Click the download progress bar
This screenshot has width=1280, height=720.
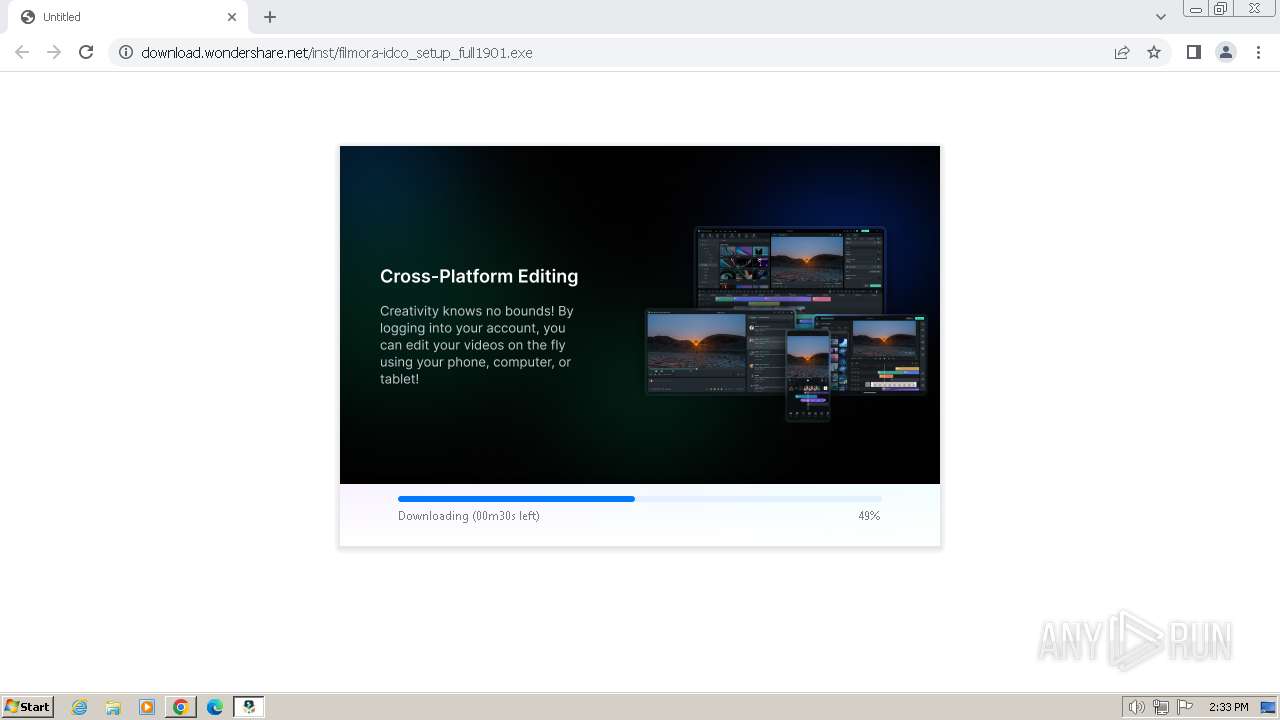point(640,498)
